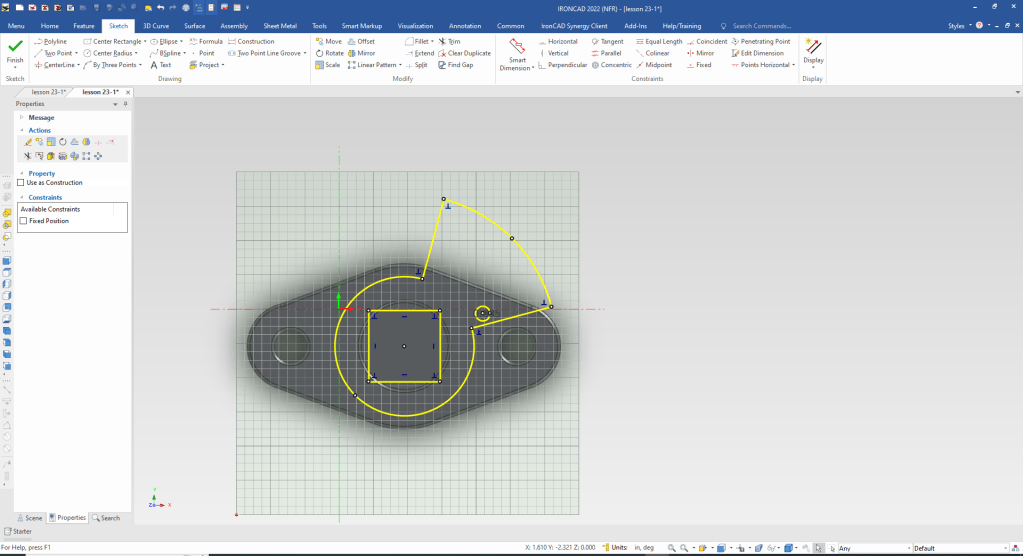
Task: Pin the Properties panel
Action: coord(125,104)
